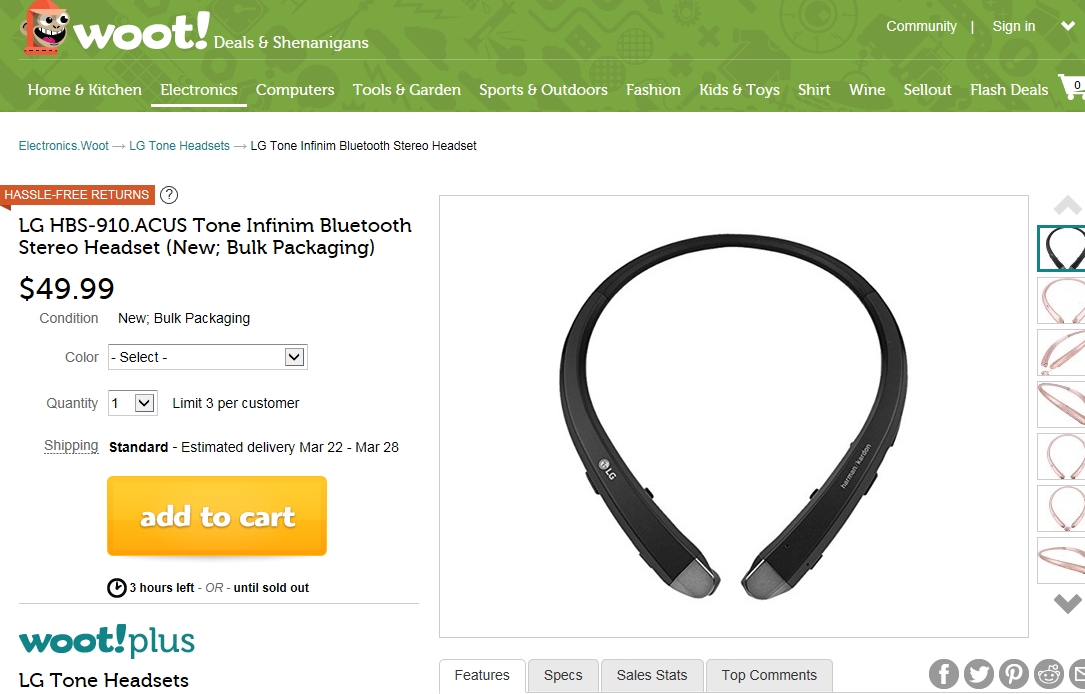Click the add to cart button

click(x=217, y=516)
